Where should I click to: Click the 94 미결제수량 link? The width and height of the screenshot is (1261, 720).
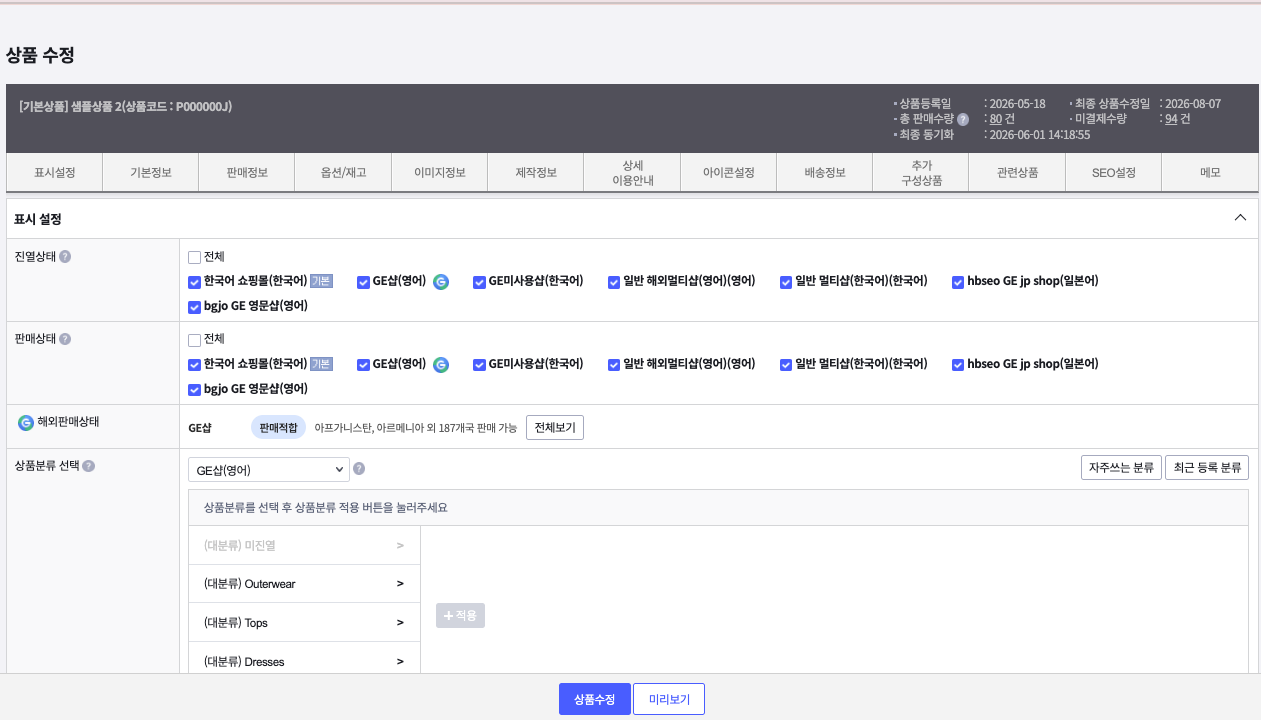[x=1171, y=119]
